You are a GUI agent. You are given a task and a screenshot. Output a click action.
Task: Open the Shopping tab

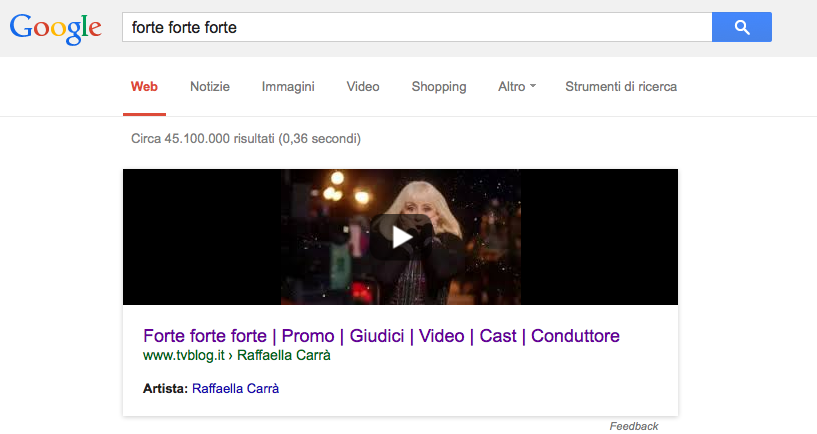(439, 86)
